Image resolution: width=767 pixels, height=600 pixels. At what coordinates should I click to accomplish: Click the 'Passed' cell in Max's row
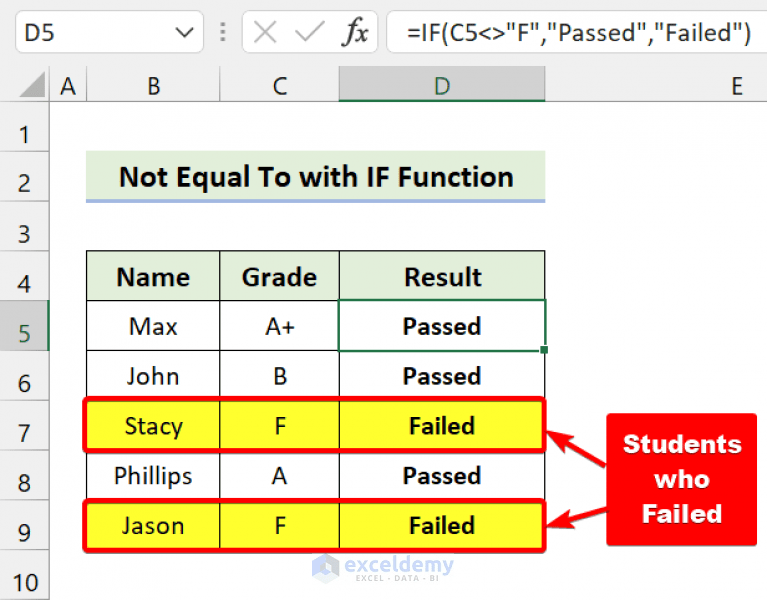pos(442,326)
